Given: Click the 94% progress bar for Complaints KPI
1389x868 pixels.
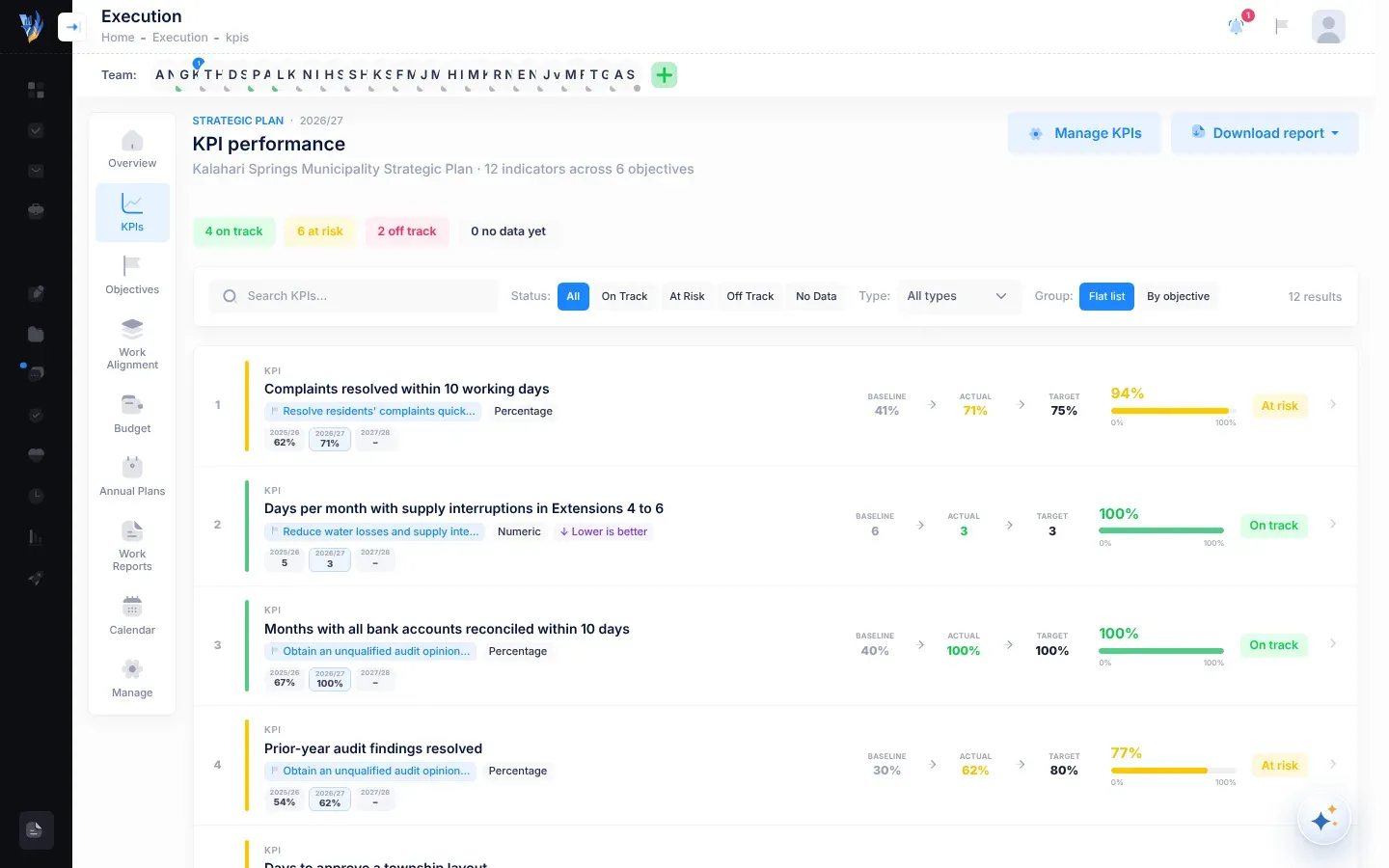Looking at the screenshot, I should pos(1173,411).
